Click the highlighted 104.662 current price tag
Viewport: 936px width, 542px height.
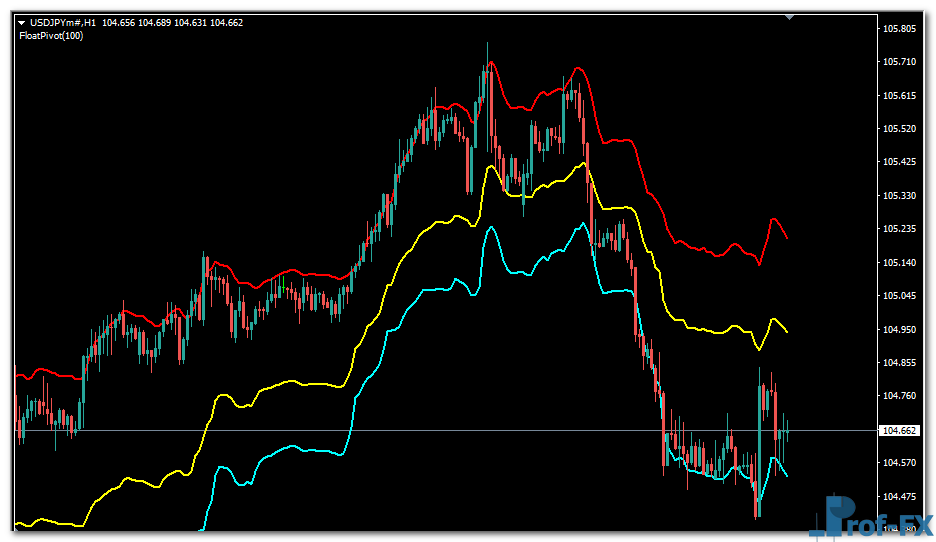897,431
